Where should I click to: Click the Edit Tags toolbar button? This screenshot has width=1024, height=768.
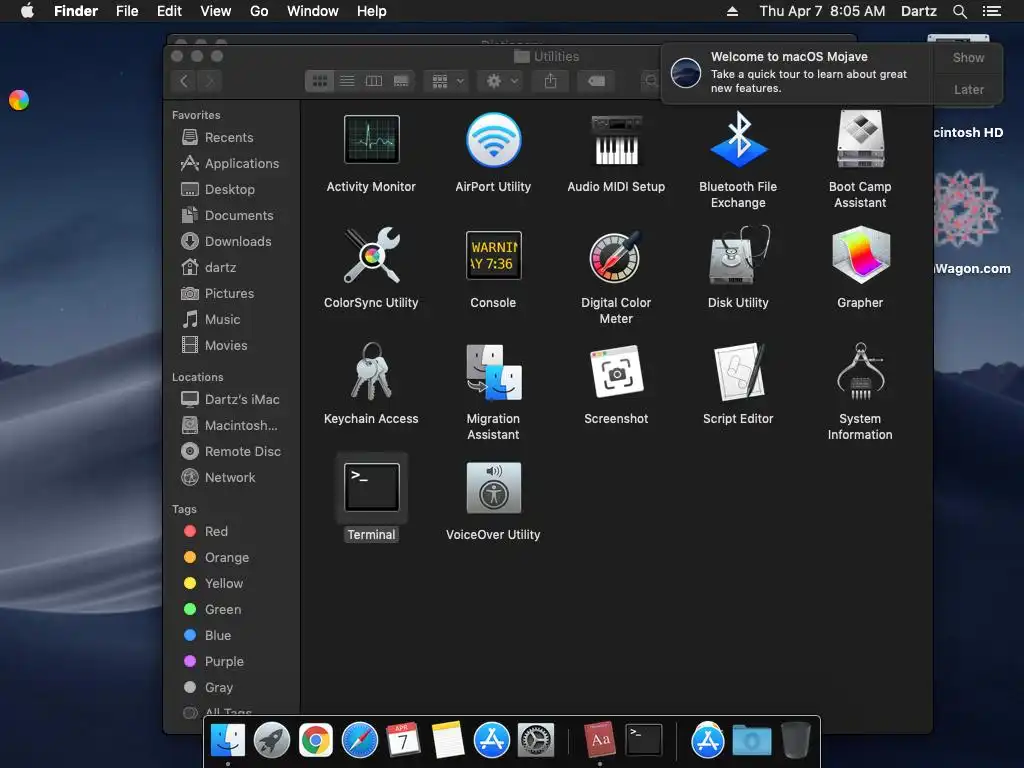pyautogui.click(x=596, y=81)
